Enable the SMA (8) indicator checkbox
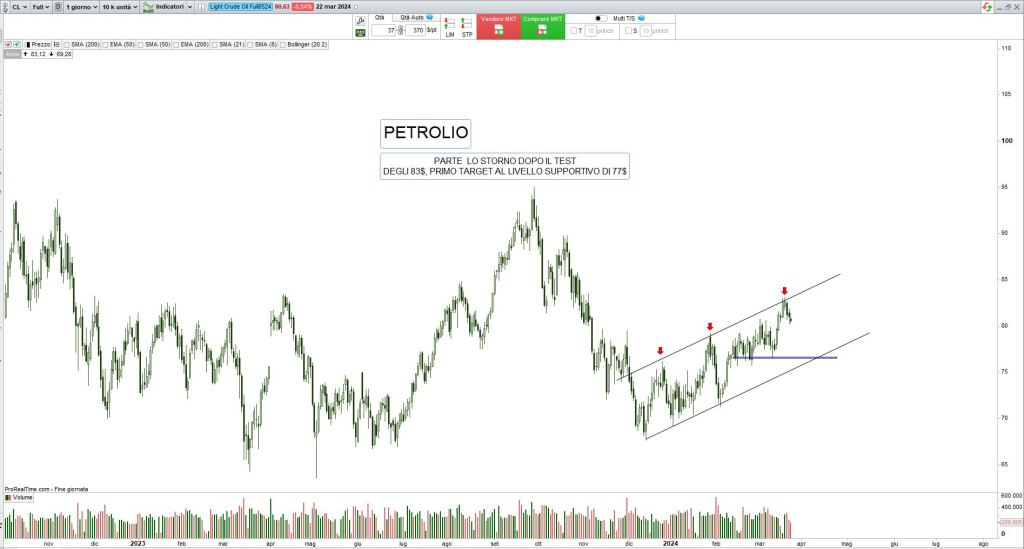The width and height of the screenshot is (1024, 549). [249, 44]
